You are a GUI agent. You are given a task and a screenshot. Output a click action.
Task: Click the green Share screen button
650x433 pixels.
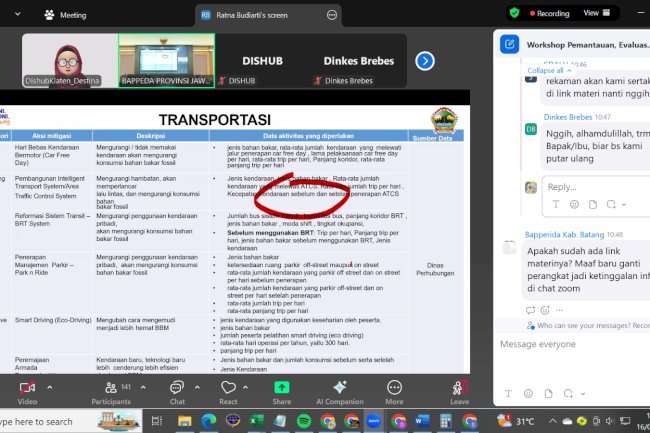(282, 389)
